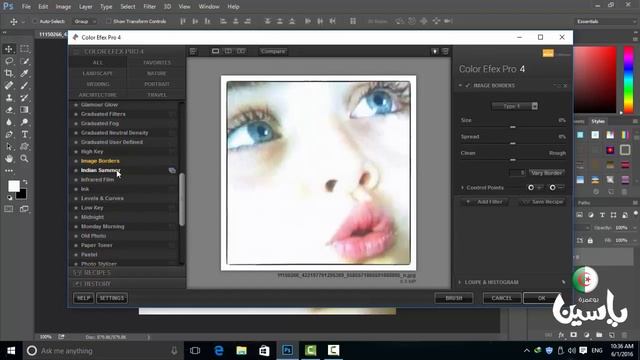The width and height of the screenshot is (640, 360).
Task: Open the Essentials workspace dropdown
Action: 605,21
